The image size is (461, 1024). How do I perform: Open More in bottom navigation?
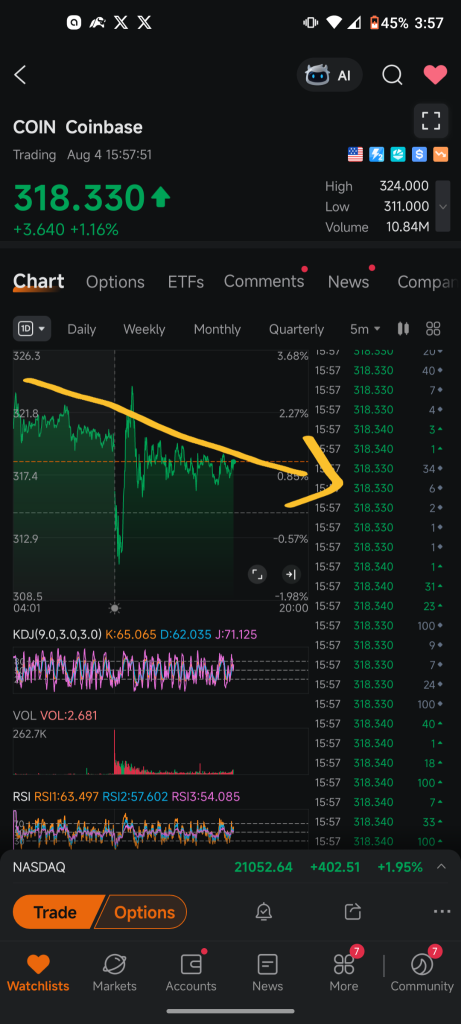click(x=344, y=971)
